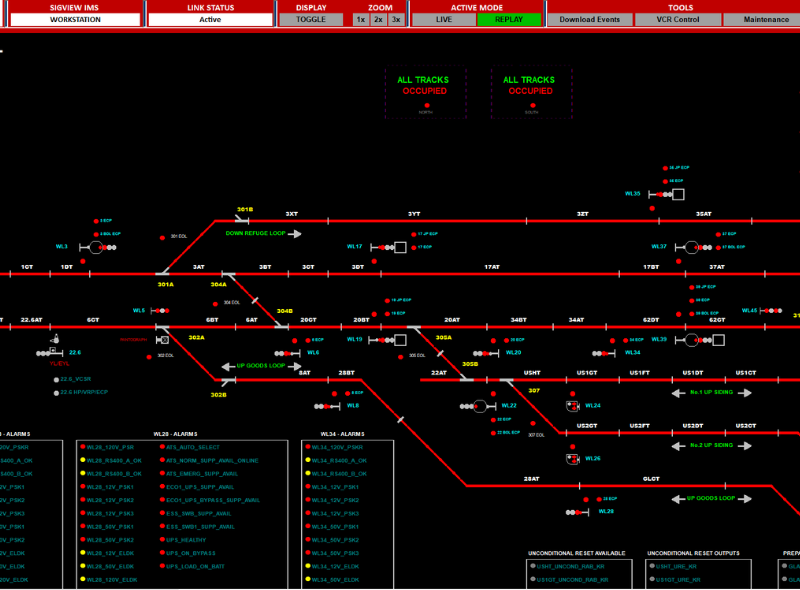Select points 302B on Up Goods Loop
This screenshot has width=800, height=590.
pos(228,381)
